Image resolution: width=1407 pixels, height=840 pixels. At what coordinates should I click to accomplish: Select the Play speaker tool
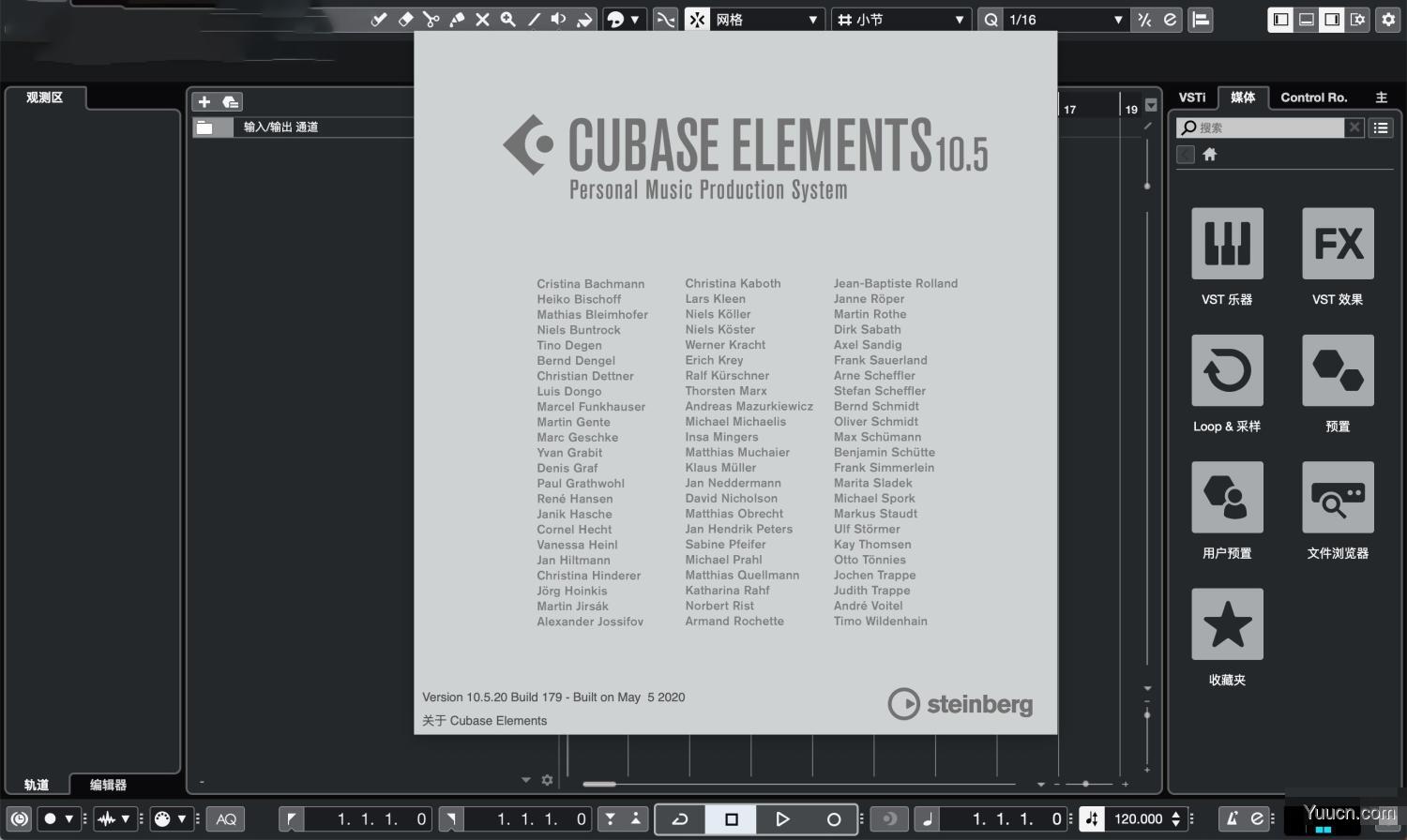pos(559,20)
